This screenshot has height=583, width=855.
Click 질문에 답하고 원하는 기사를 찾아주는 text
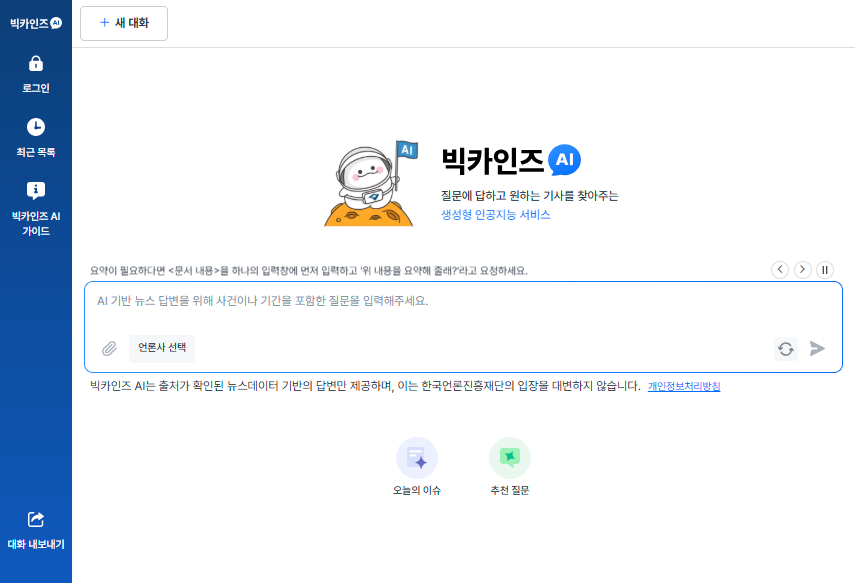529,196
